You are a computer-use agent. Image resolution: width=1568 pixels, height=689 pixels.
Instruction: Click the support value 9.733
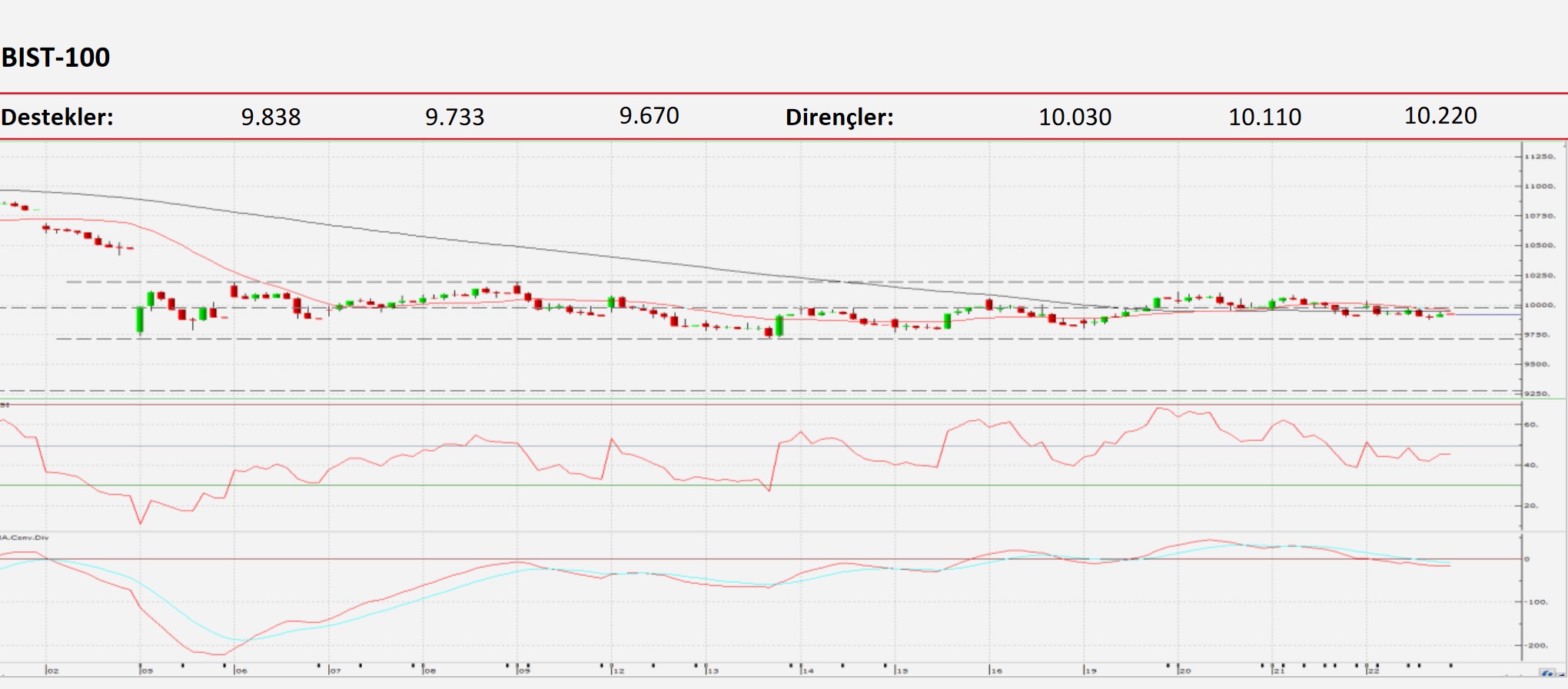click(x=454, y=118)
